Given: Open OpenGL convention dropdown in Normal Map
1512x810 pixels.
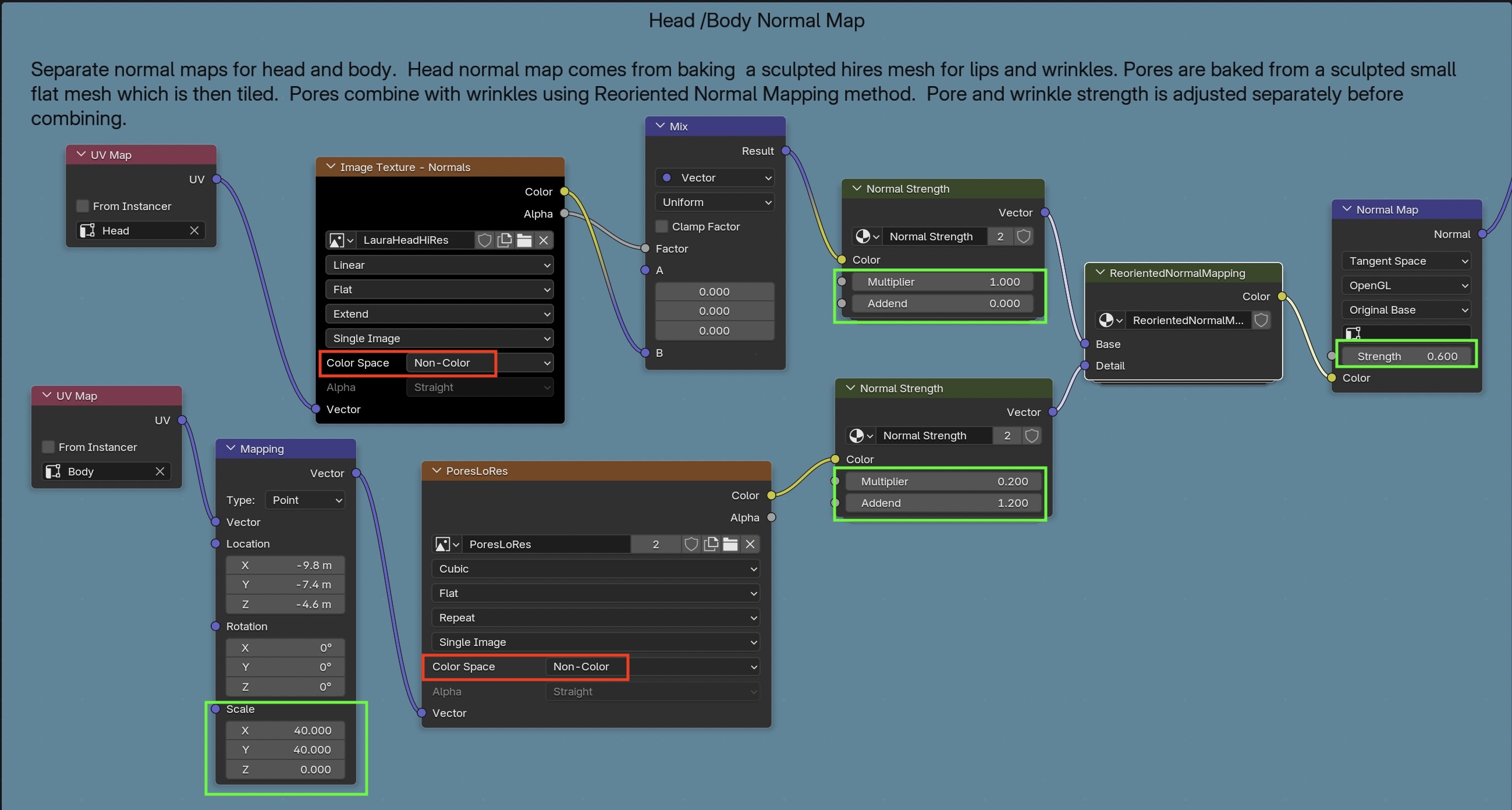Looking at the screenshot, I should point(1406,286).
